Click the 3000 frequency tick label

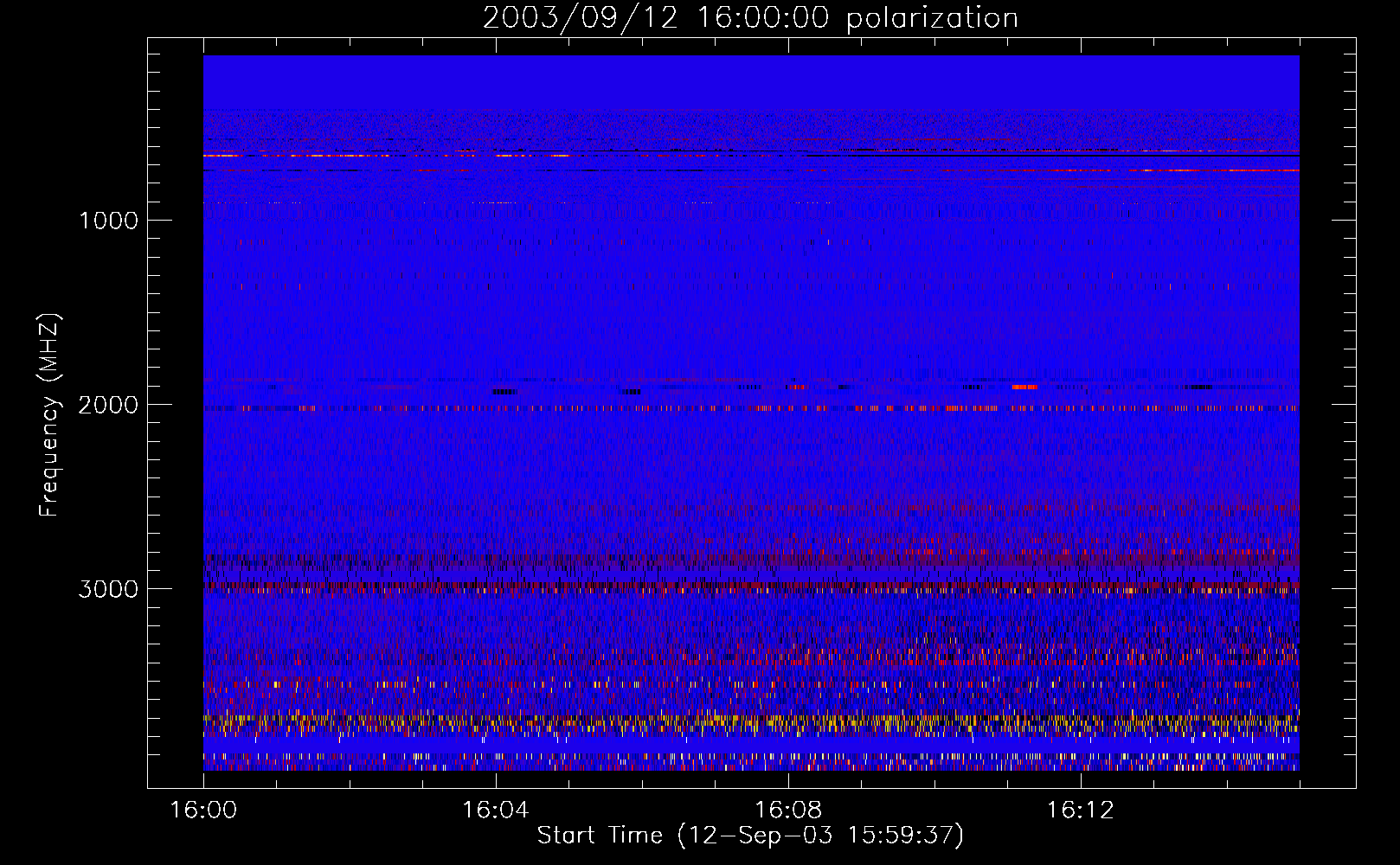tap(108, 589)
